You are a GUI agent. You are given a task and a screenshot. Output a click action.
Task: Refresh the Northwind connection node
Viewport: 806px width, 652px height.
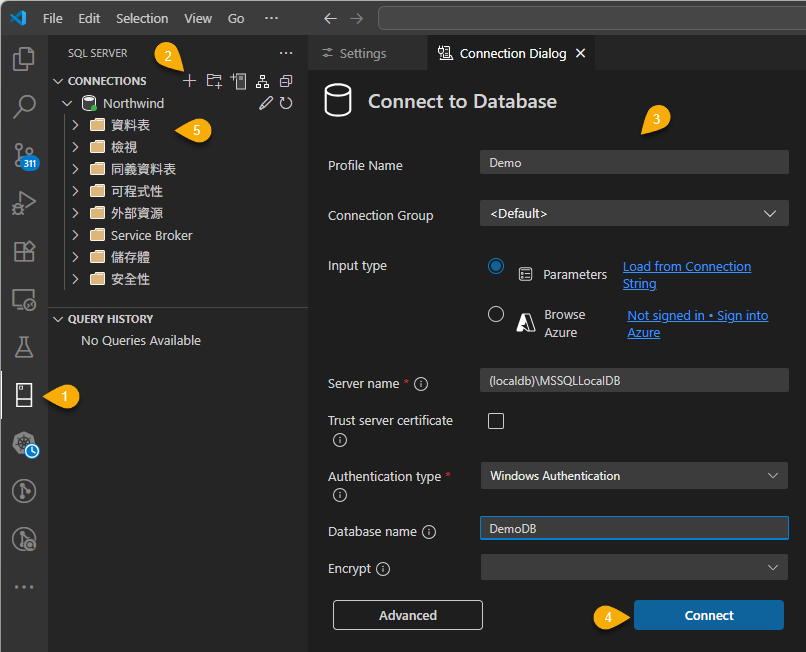286,103
